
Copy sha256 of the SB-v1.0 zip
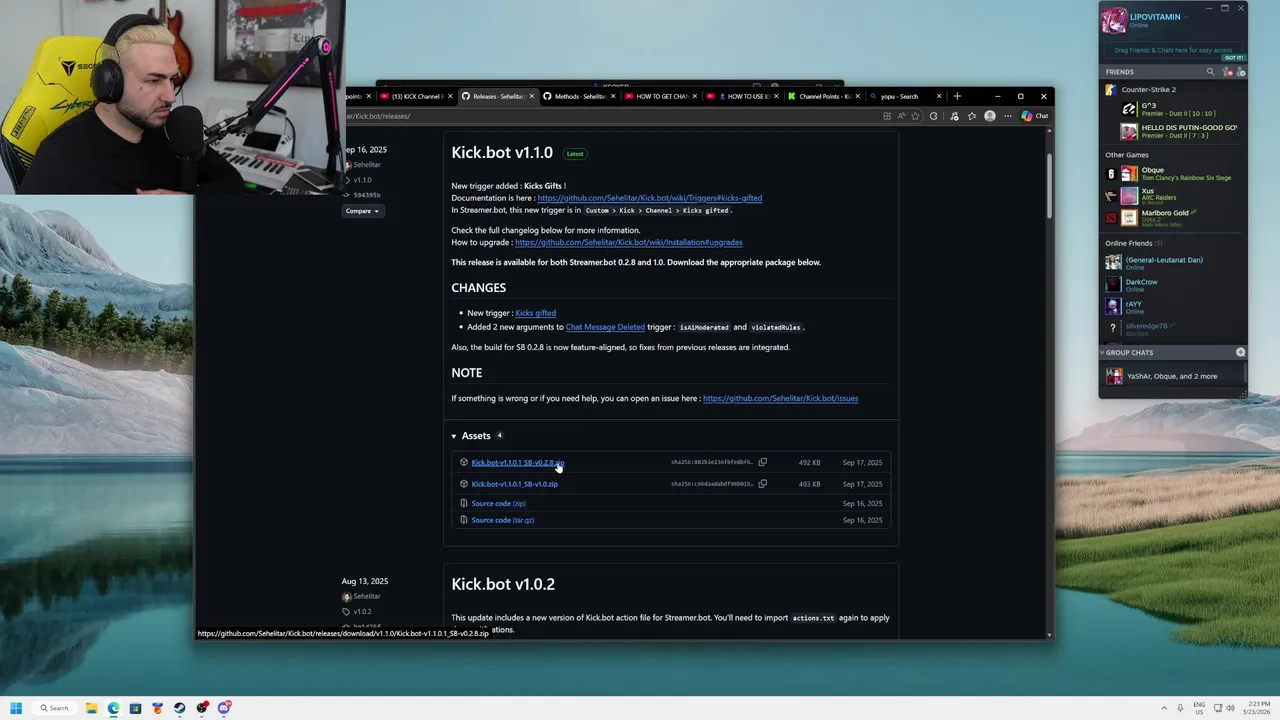tap(762, 484)
